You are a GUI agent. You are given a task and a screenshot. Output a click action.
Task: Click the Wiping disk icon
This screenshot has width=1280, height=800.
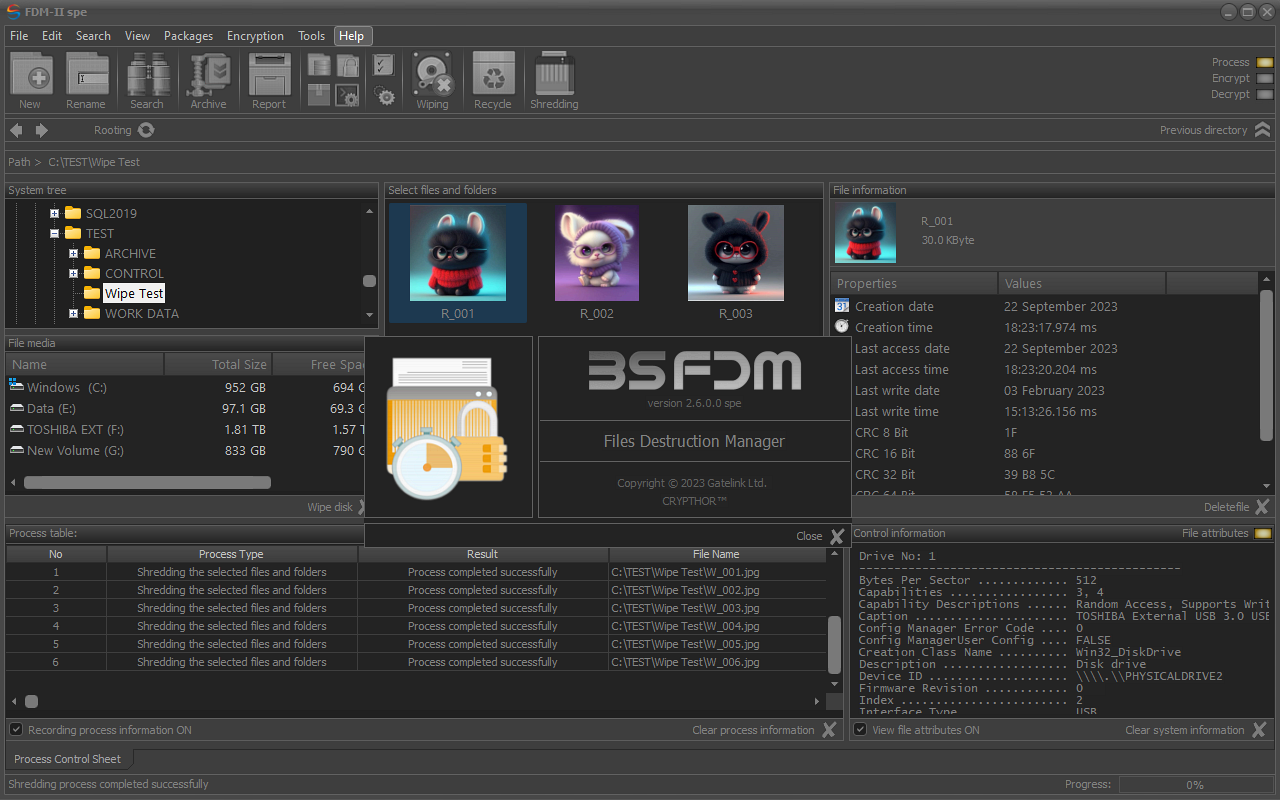tap(433, 74)
